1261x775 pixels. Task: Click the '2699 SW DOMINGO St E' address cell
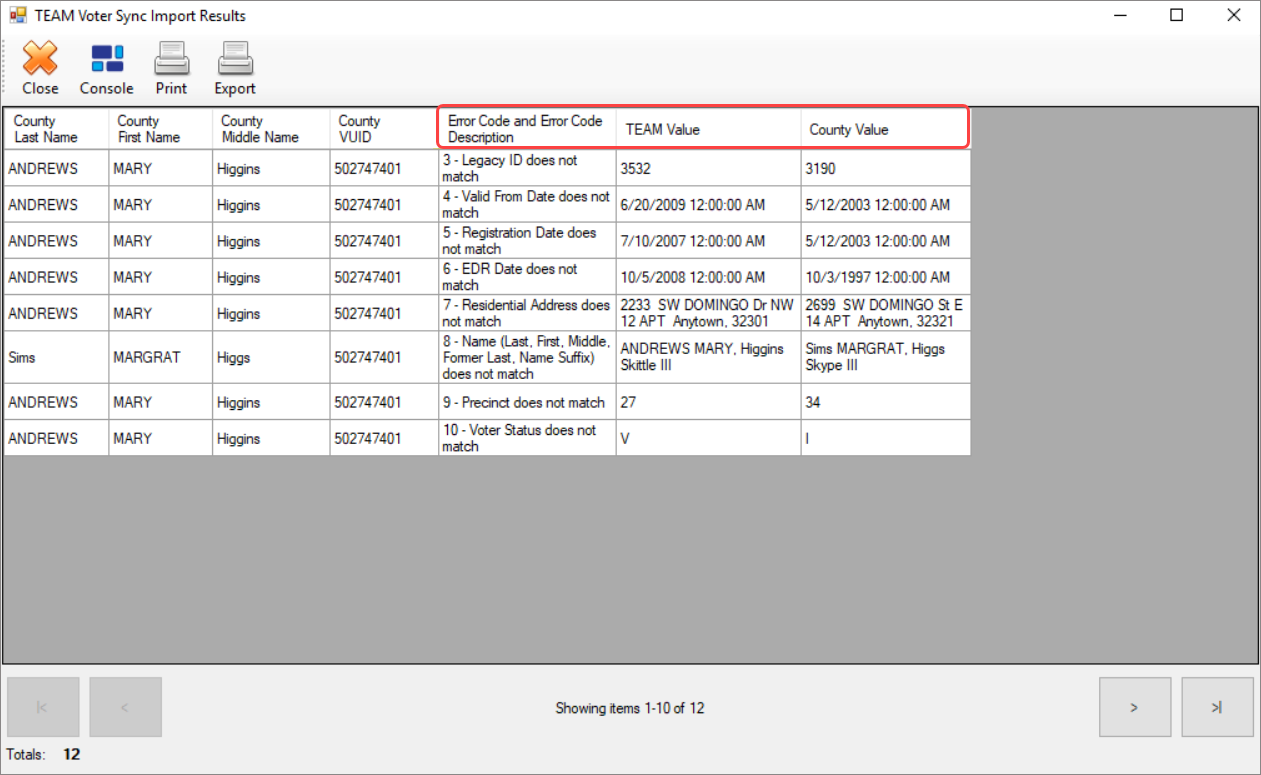pos(885,313)
